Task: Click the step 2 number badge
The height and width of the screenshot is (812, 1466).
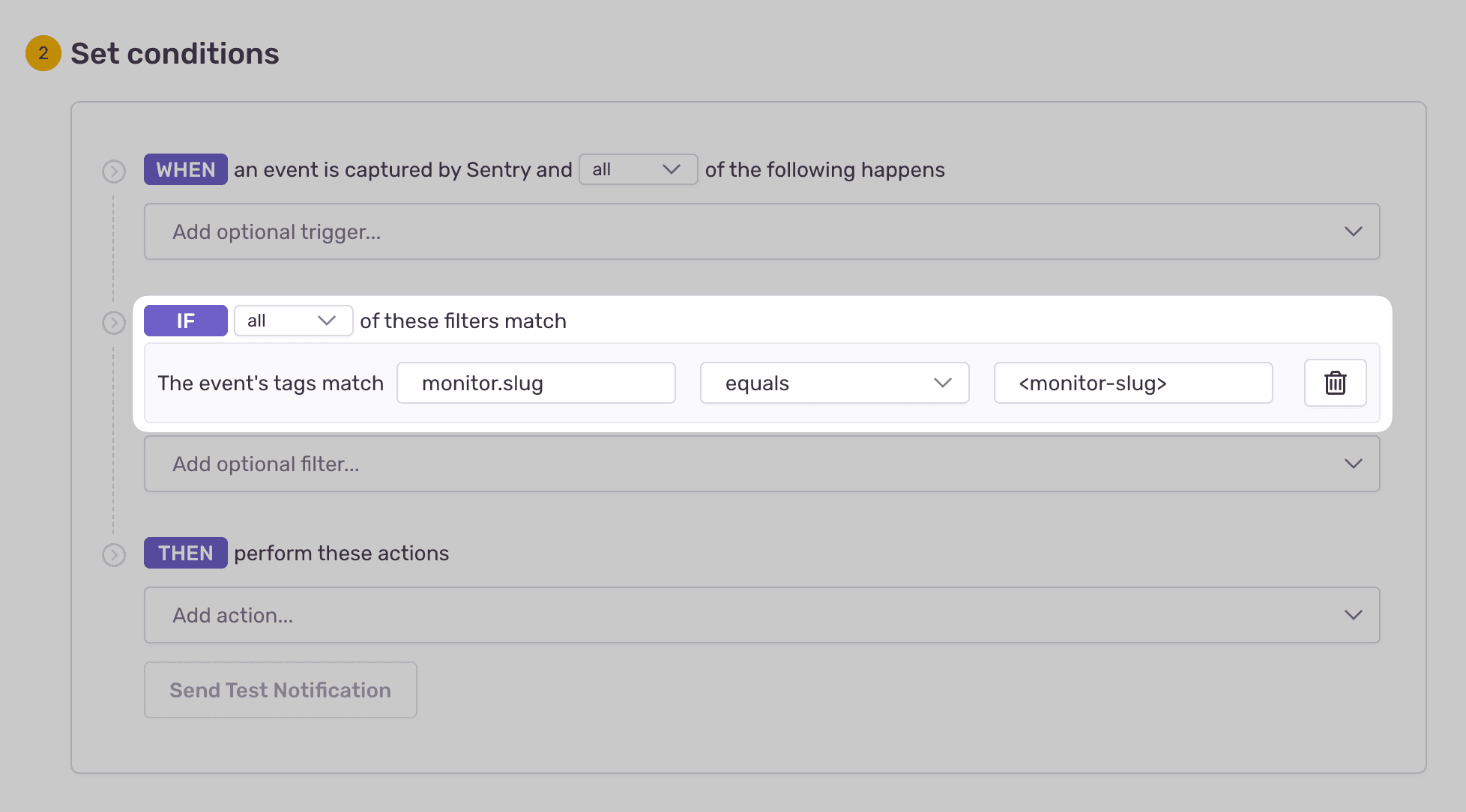Action: click(x=43, y=53)
